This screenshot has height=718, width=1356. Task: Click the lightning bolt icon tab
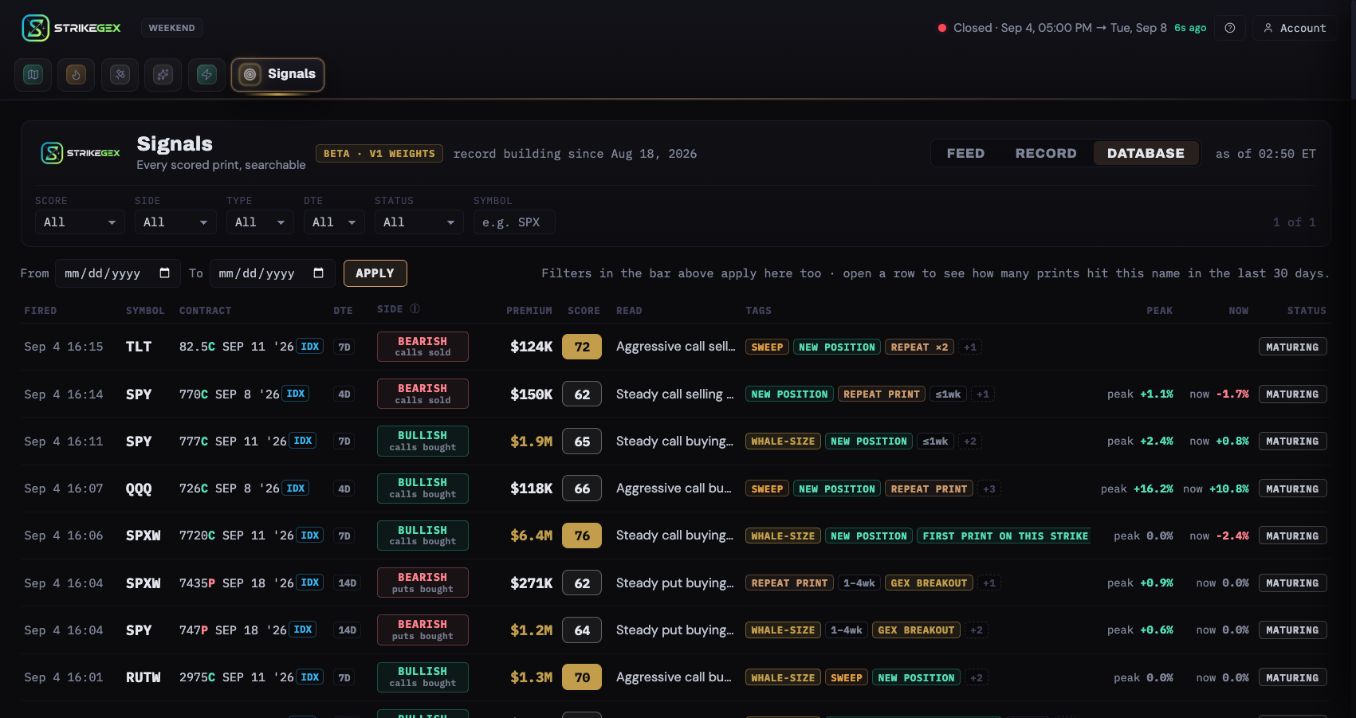click(x=206, y=74)
